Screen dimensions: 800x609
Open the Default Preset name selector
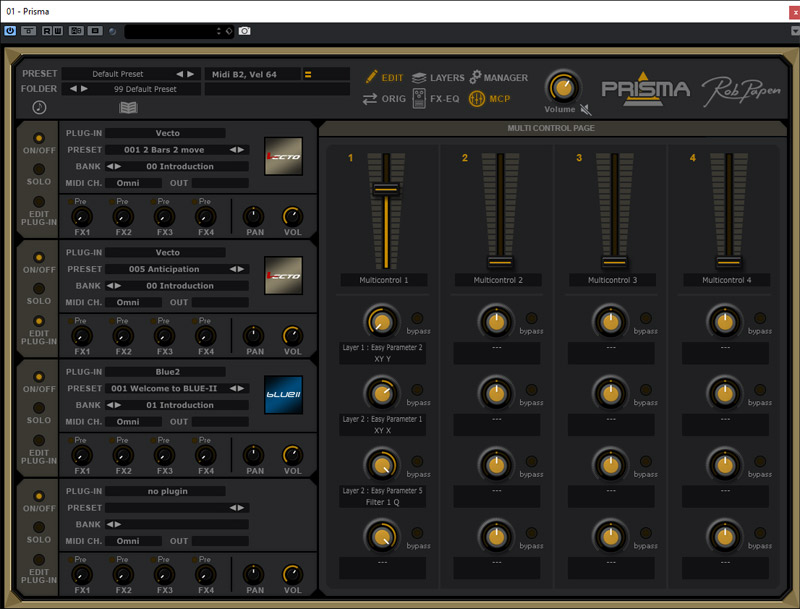119,74
